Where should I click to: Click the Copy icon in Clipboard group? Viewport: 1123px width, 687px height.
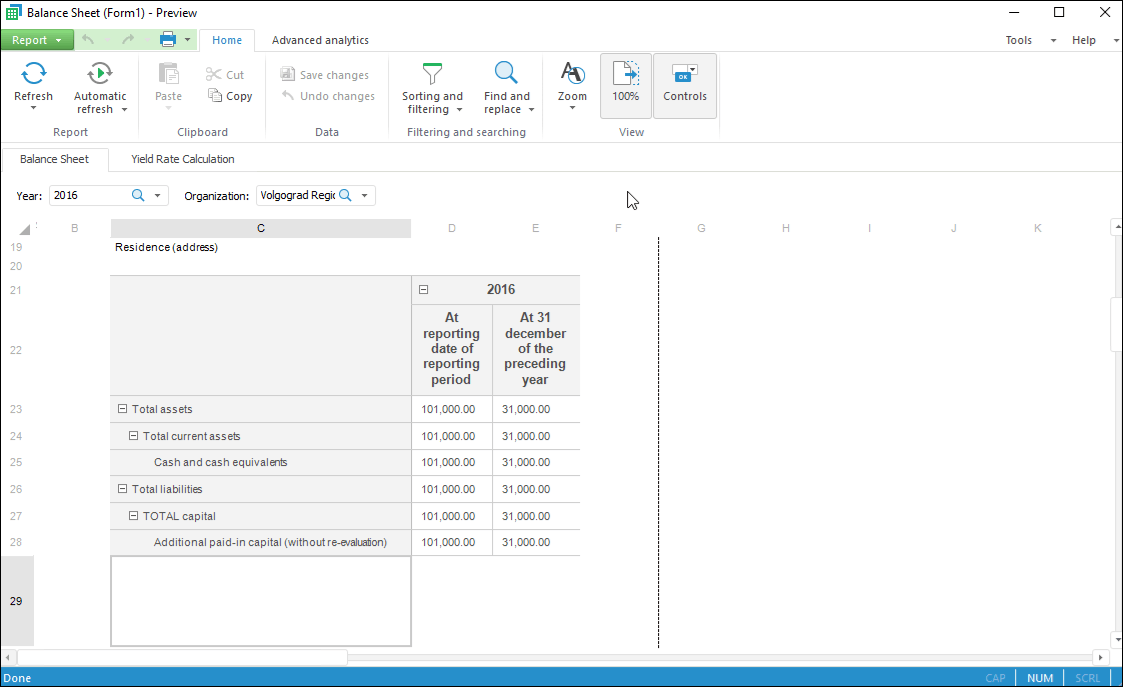point(215,96)
